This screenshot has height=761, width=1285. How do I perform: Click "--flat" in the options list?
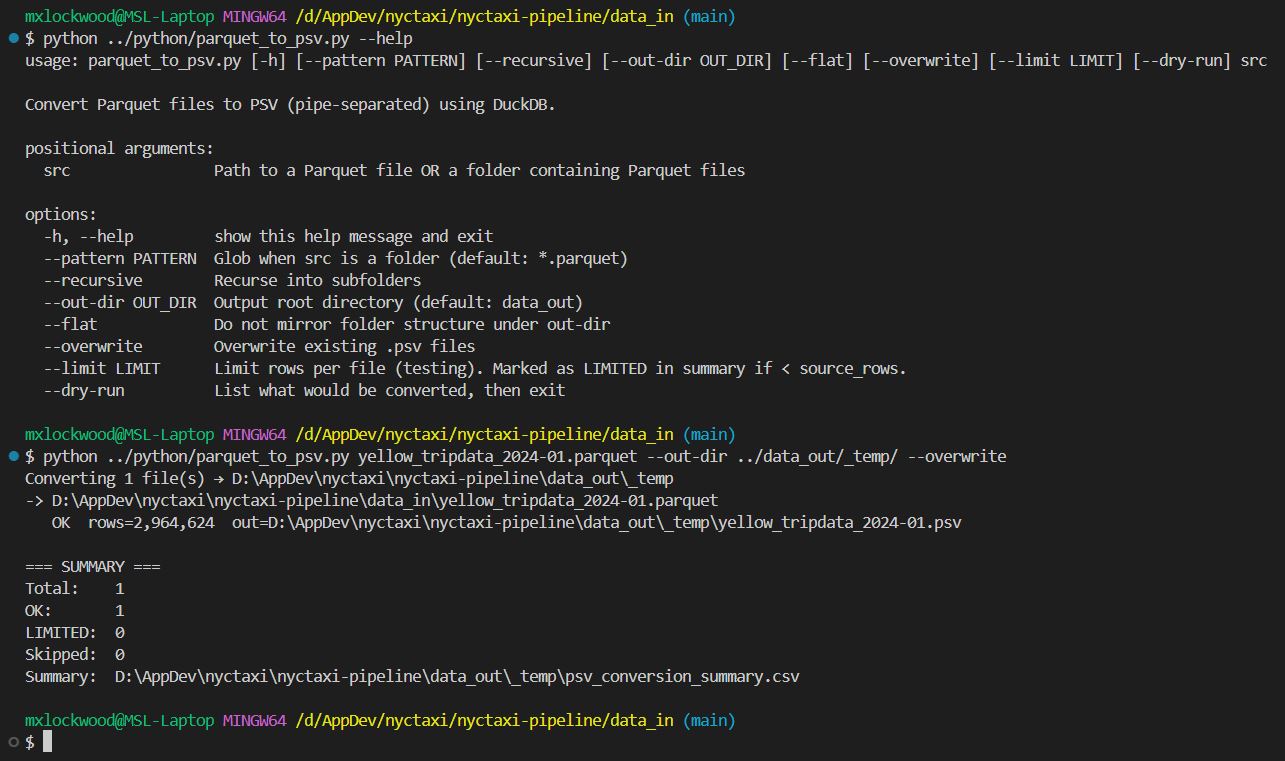(x=70, y=324)
